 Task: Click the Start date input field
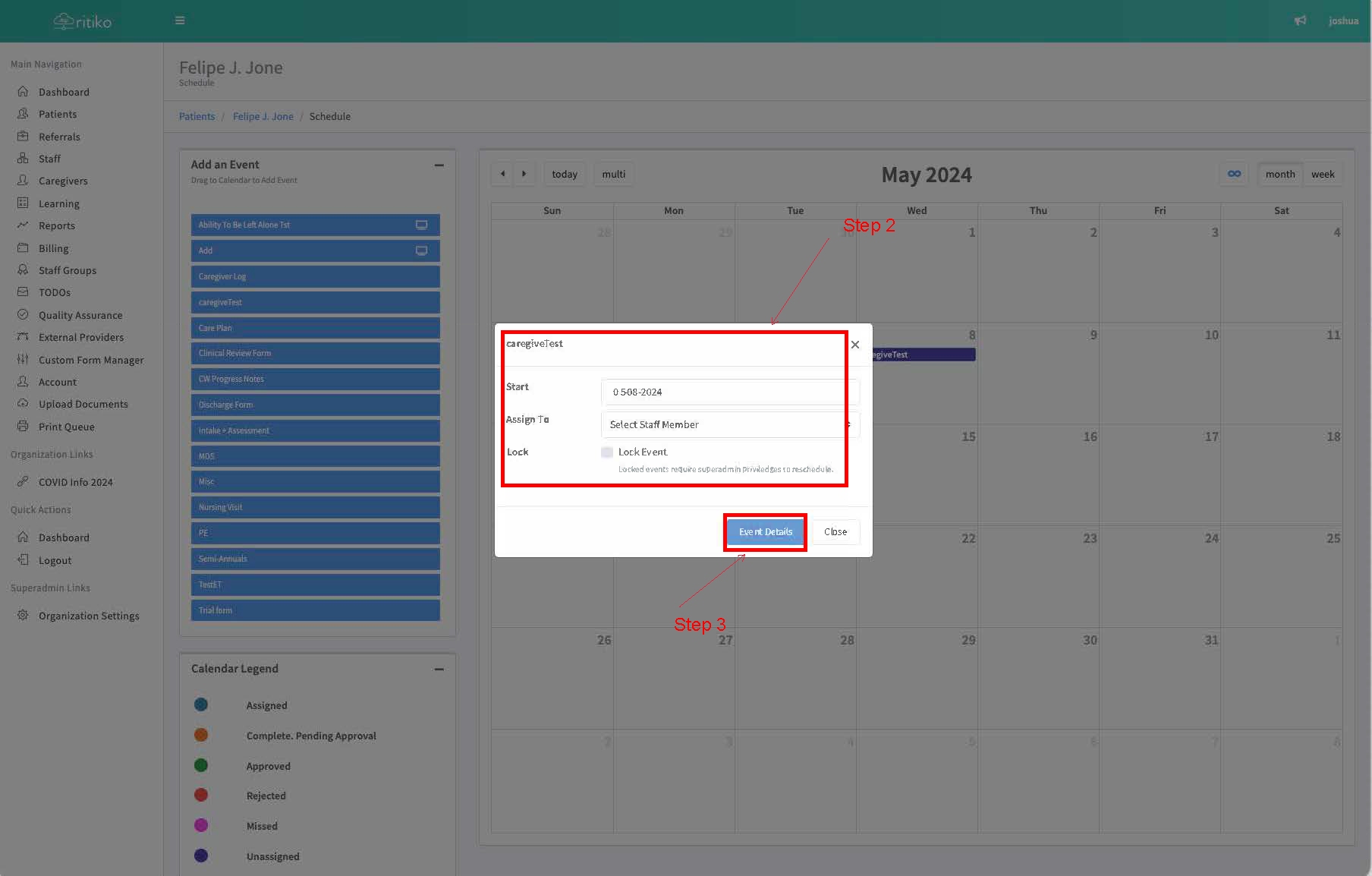pos(728,392)
